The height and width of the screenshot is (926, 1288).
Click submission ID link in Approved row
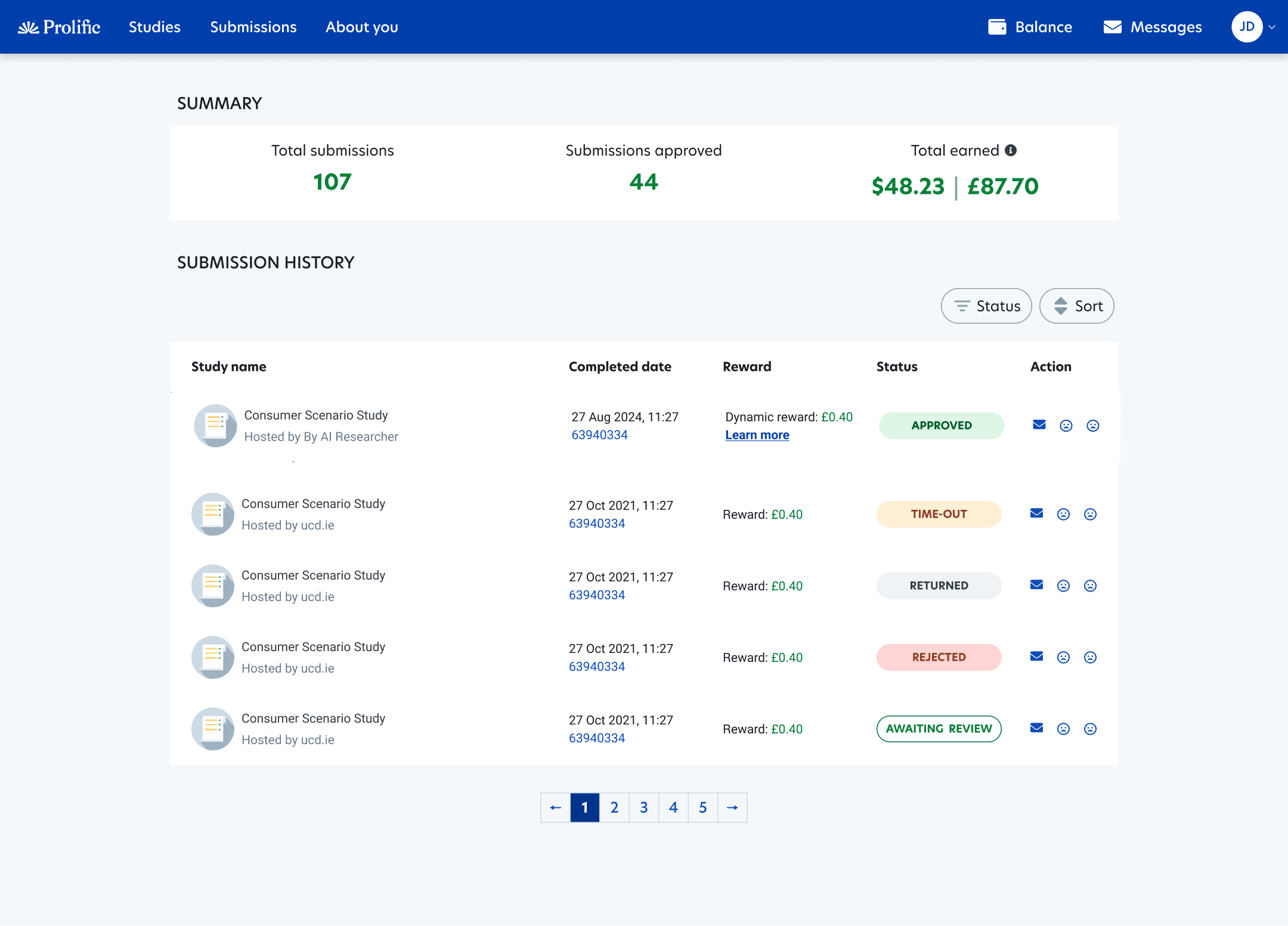pyautogui.click(x=600, y=435)
